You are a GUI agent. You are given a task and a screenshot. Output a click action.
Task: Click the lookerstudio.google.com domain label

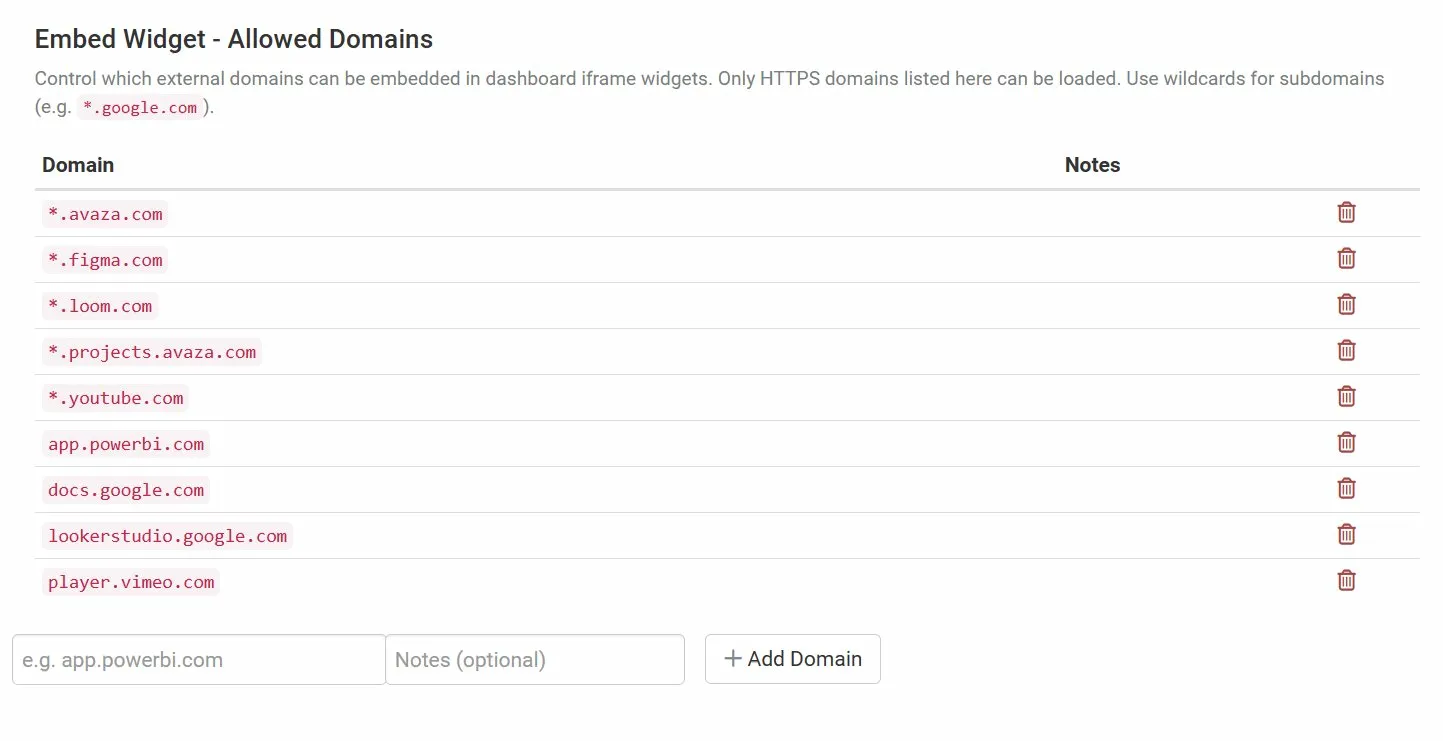click(167, 536)
